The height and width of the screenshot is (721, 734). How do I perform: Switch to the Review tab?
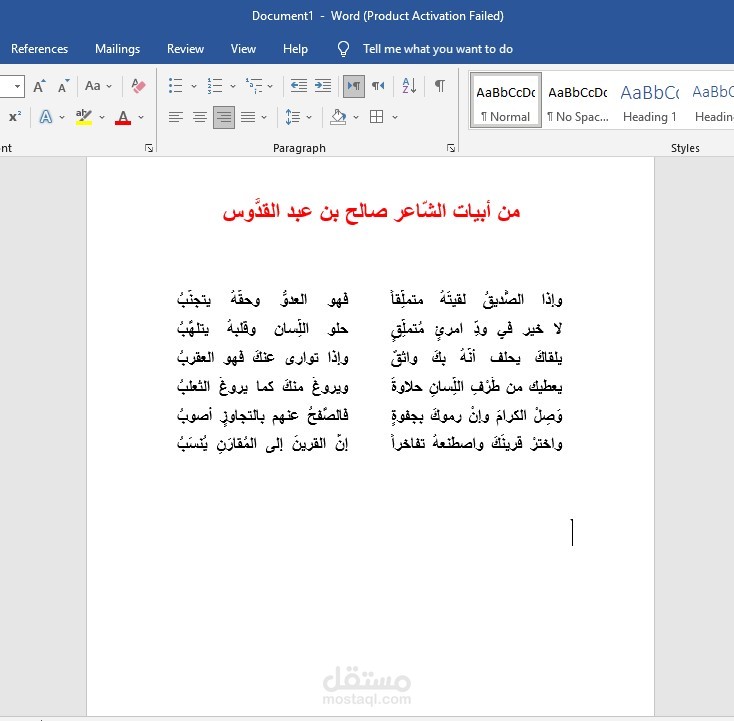coord(185,49)
